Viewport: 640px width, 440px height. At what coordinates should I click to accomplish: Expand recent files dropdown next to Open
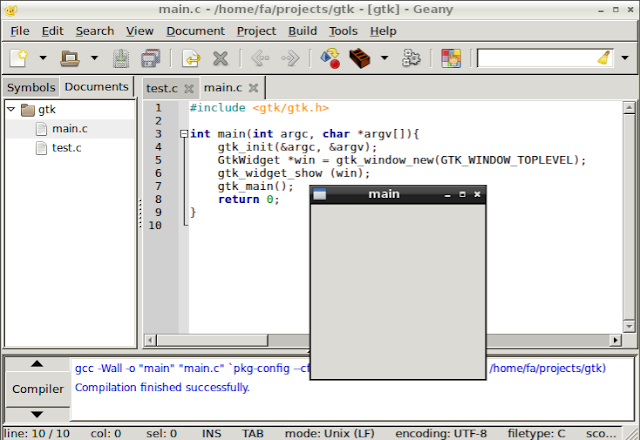[x=94, y=58]
